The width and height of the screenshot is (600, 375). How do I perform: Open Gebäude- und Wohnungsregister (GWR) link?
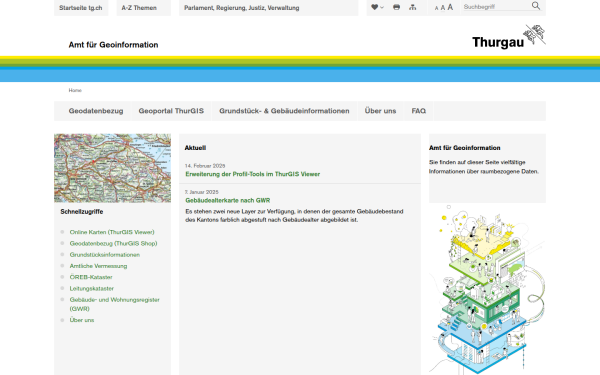pyautogui.click(x=114, y=304)
